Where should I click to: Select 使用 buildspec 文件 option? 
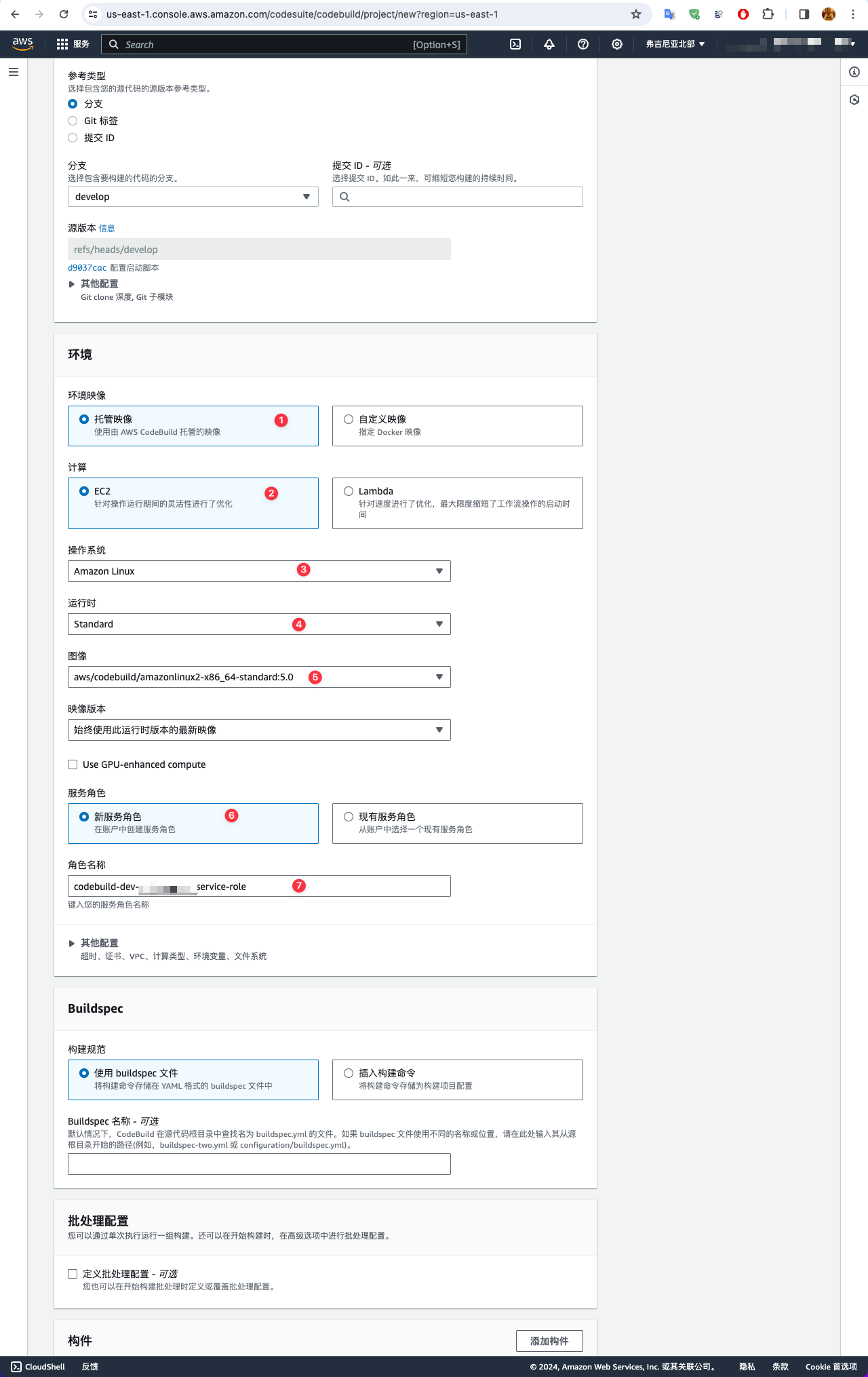[193, 1080]
